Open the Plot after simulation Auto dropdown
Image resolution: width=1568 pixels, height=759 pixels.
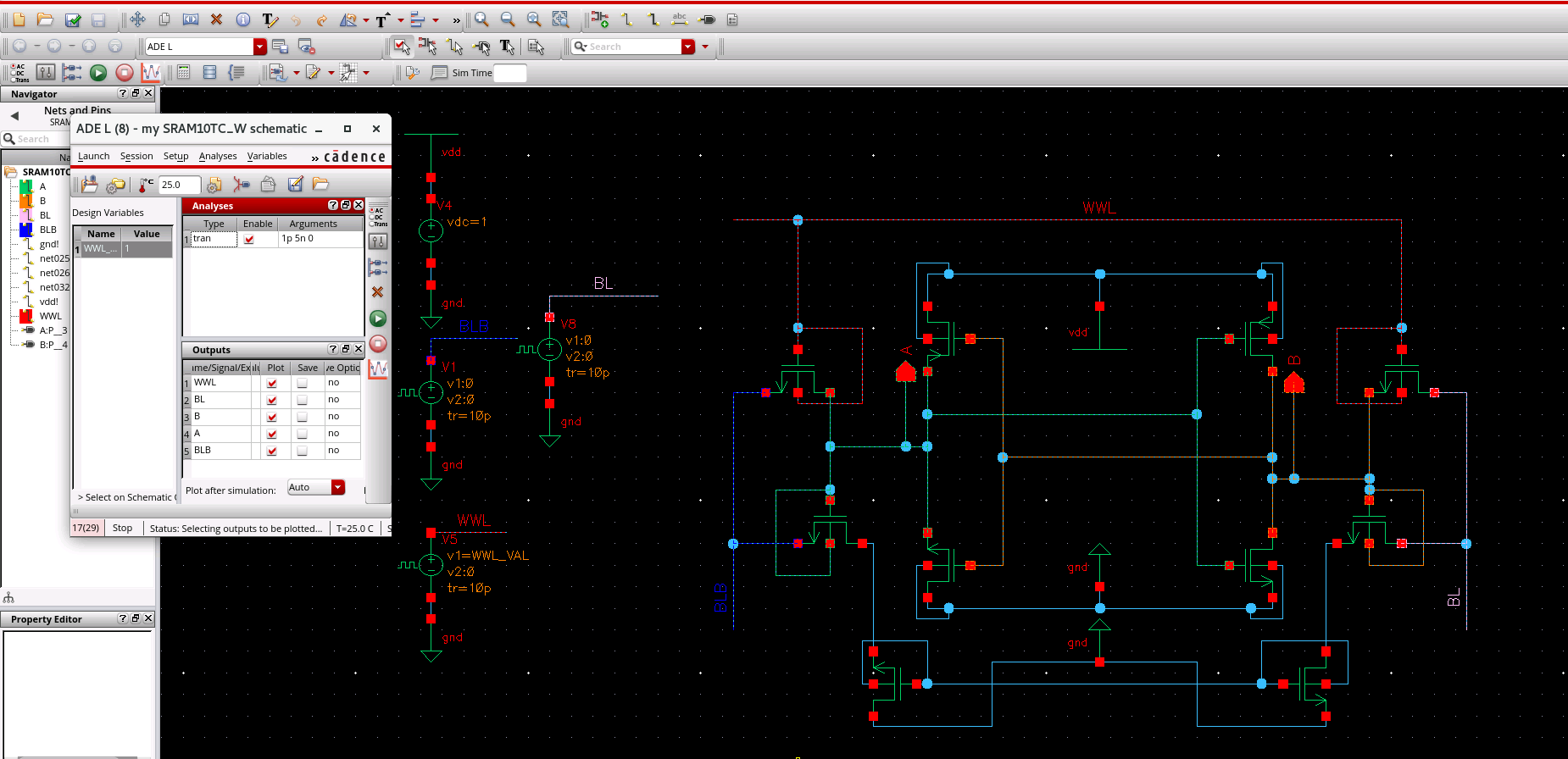pyautogui.click(x=338, y=487)
